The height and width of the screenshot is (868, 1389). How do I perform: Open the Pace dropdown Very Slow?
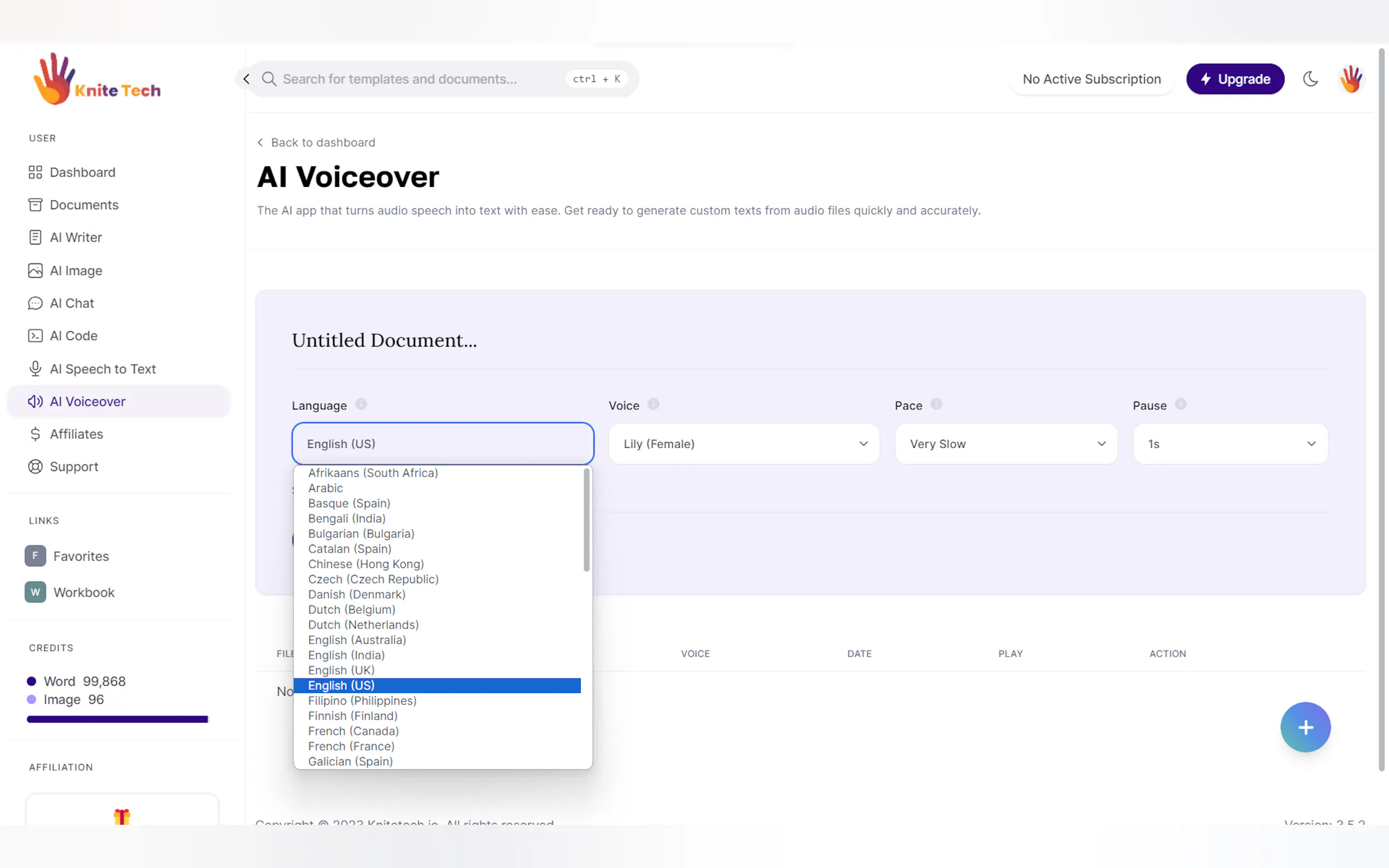pyautogui.click(x=1006, y=444)
